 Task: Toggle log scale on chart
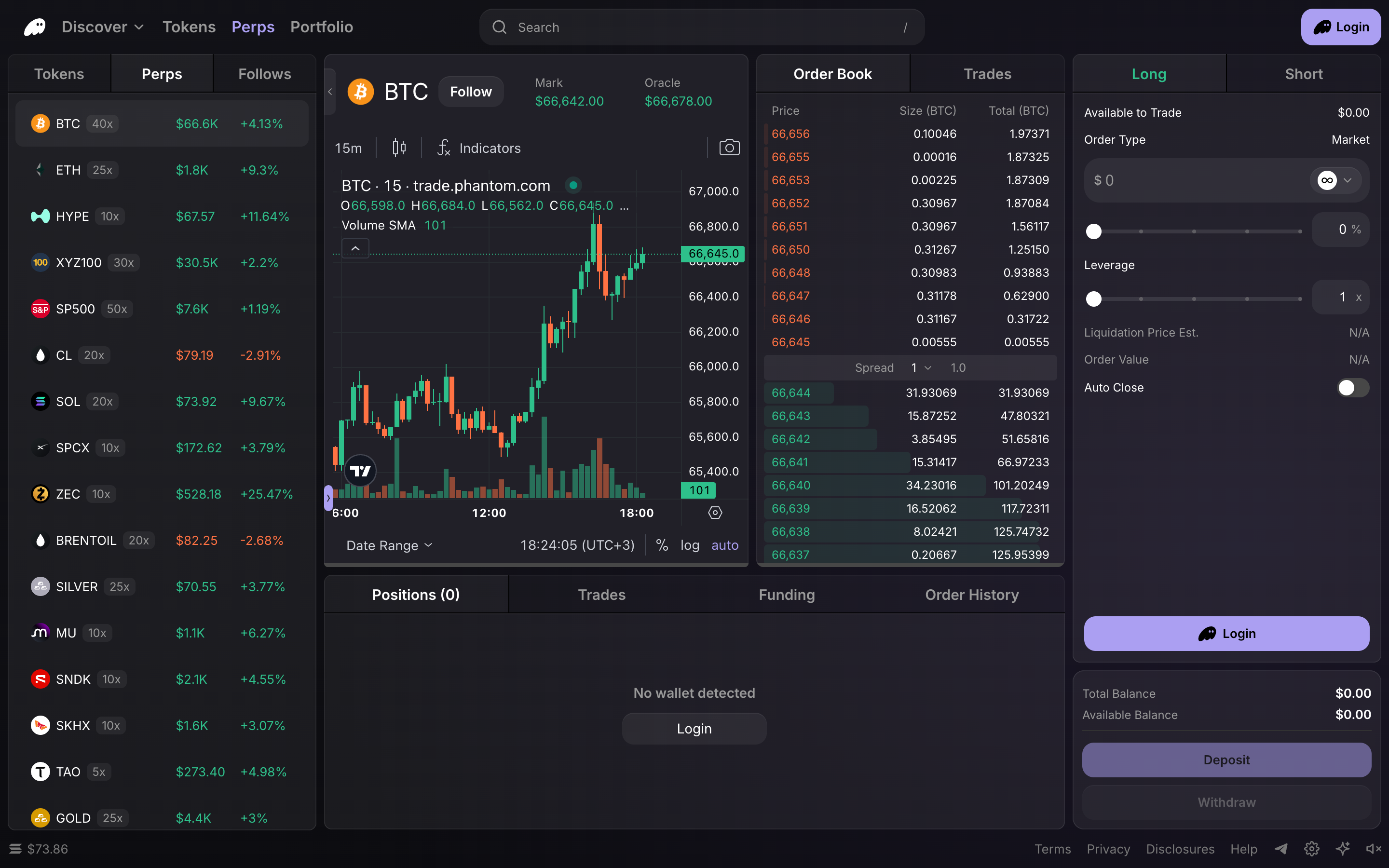click(x=690, y=545)
